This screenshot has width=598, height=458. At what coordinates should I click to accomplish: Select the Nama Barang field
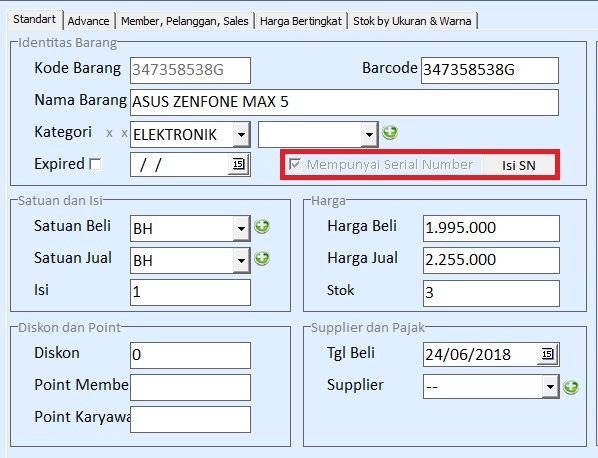[x=344, y=102]
